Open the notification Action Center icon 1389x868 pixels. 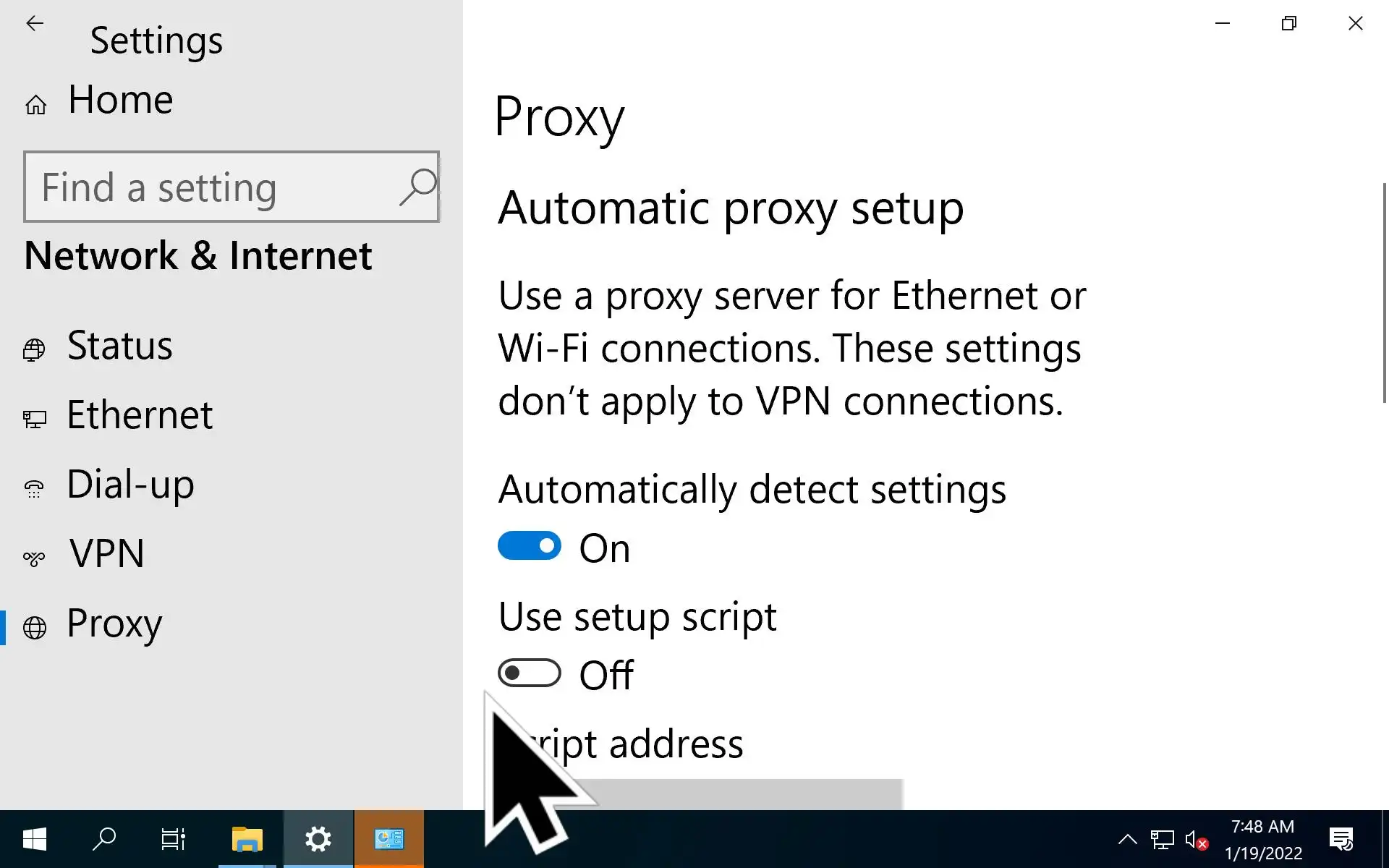pyautogui.click(x=1341, y=839)
